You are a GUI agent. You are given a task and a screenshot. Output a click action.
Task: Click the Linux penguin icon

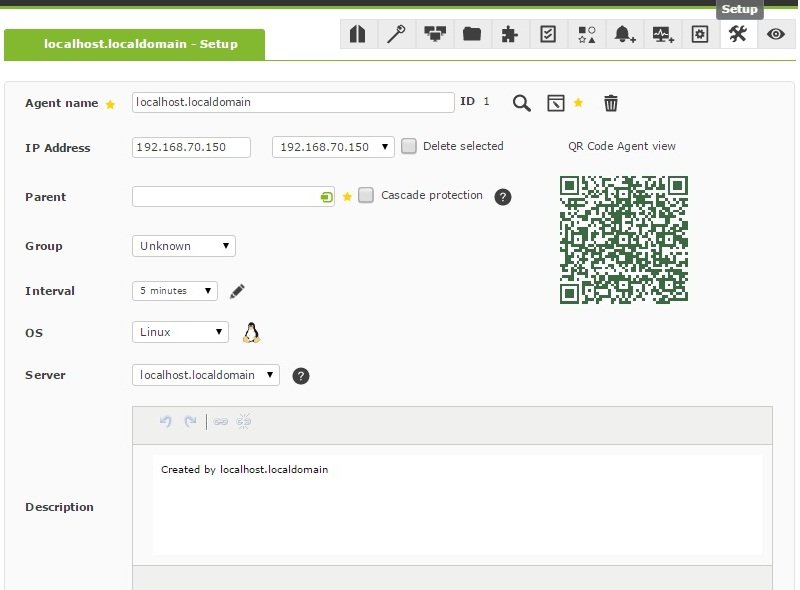(x=251, y=333)
